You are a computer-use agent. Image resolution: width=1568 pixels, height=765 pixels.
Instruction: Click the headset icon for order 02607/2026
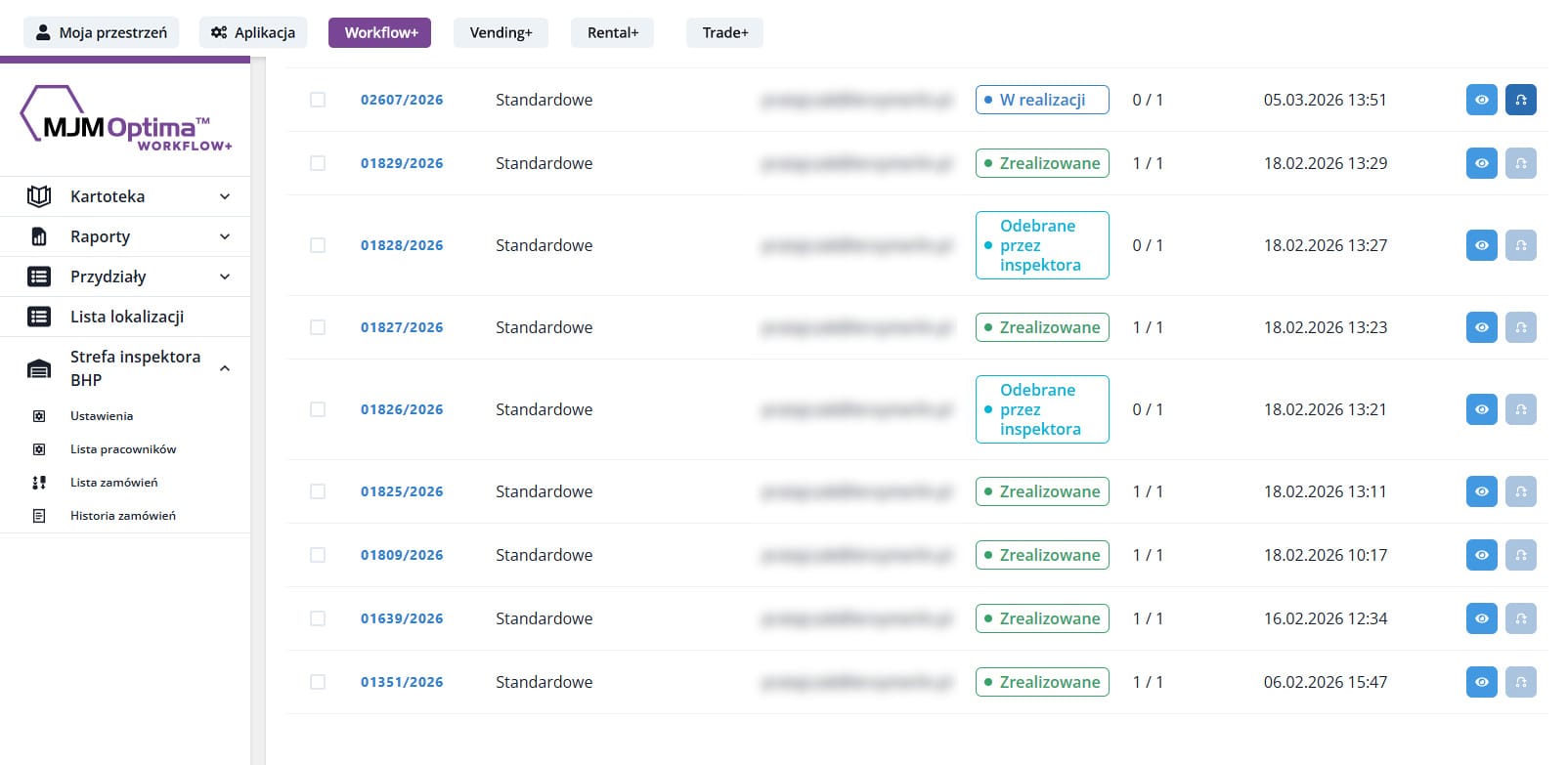pyautogui.click(x=1520, y=100)
